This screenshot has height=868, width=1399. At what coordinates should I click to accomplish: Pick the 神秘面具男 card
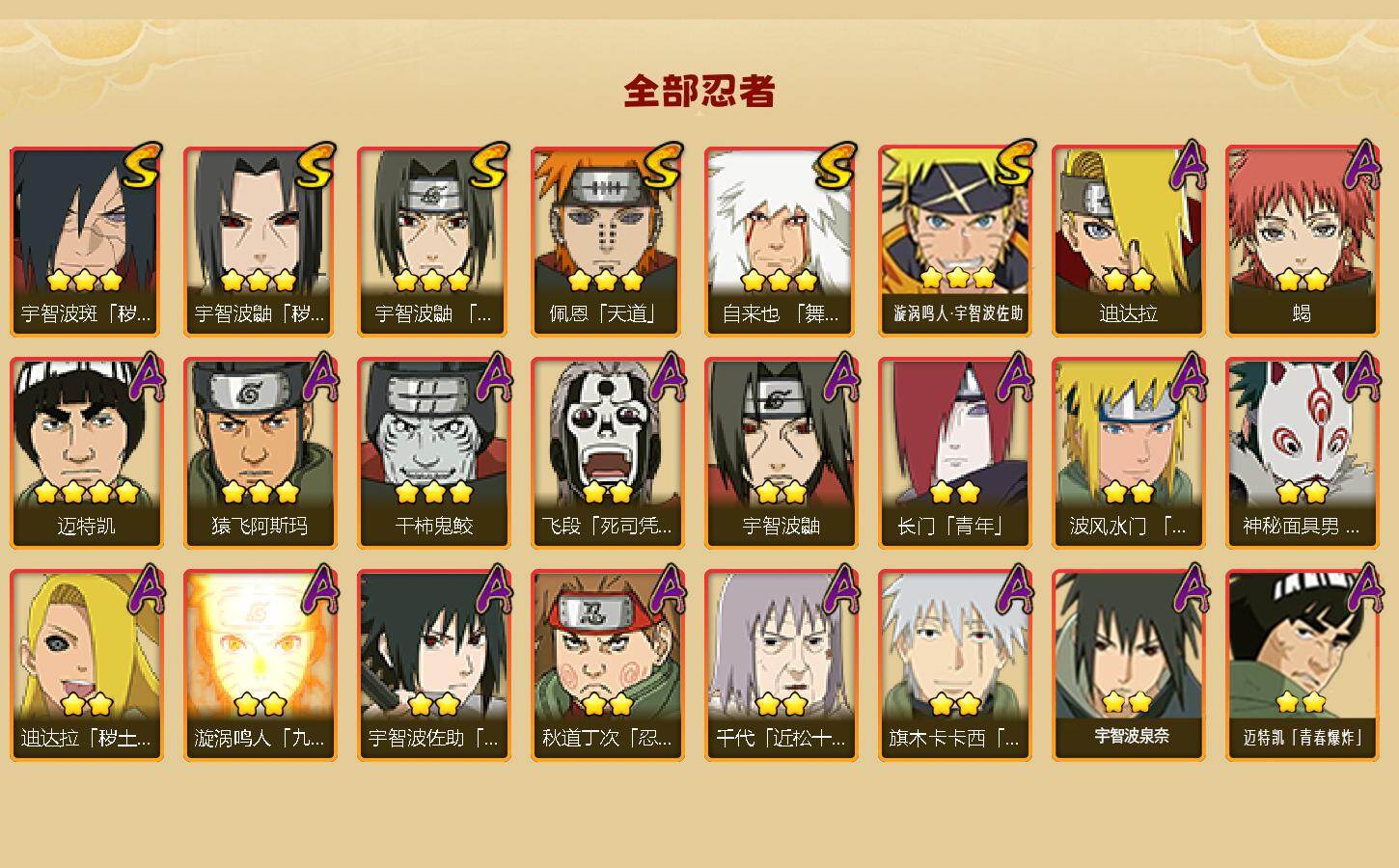coord(1302,453)
